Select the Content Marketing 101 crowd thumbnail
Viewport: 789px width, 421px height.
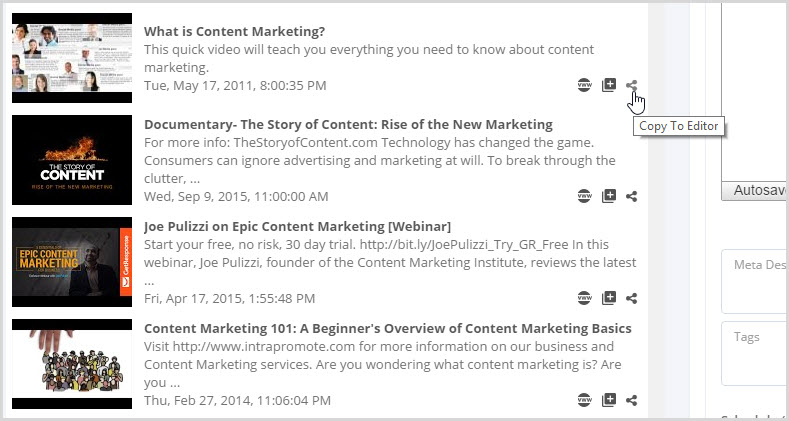pos(72,364)
